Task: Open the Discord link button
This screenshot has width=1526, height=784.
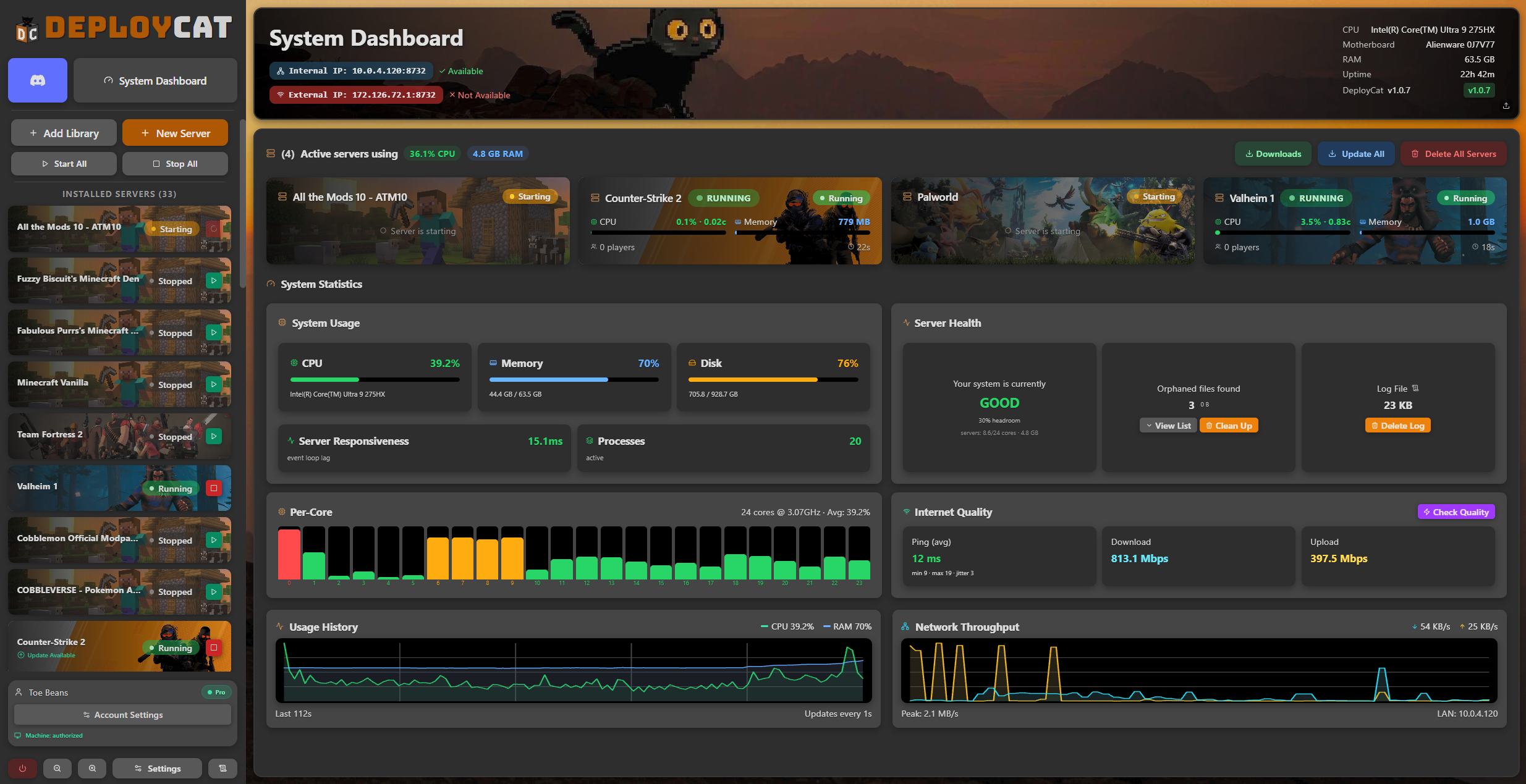Action: (38, 80)
